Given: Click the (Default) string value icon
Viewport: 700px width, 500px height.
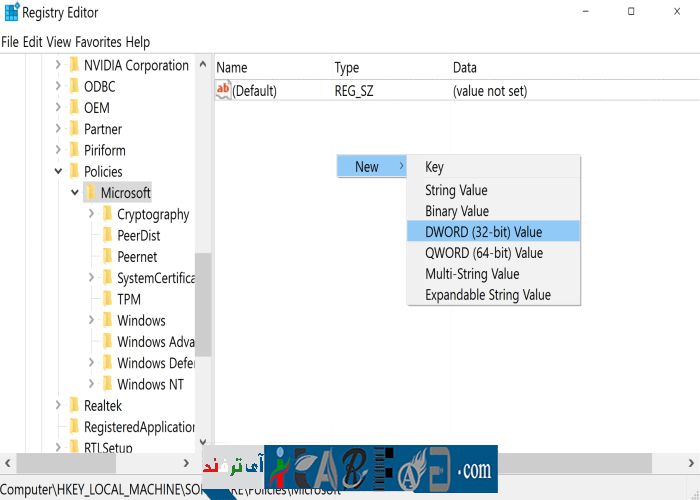Looking at the screenshot, I should 223,91.
